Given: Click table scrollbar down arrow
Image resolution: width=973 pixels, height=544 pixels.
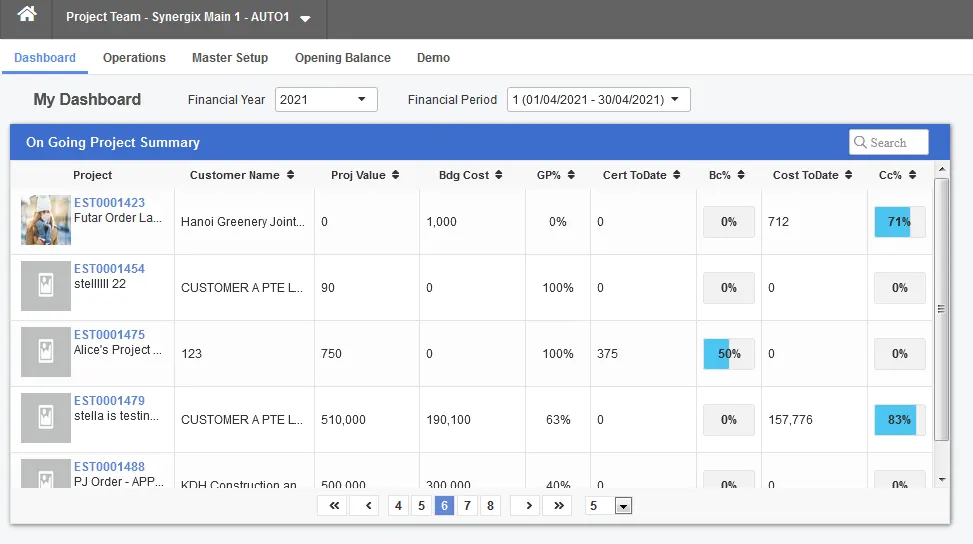Looking at the screenshot, I should (x=942, y=479).
